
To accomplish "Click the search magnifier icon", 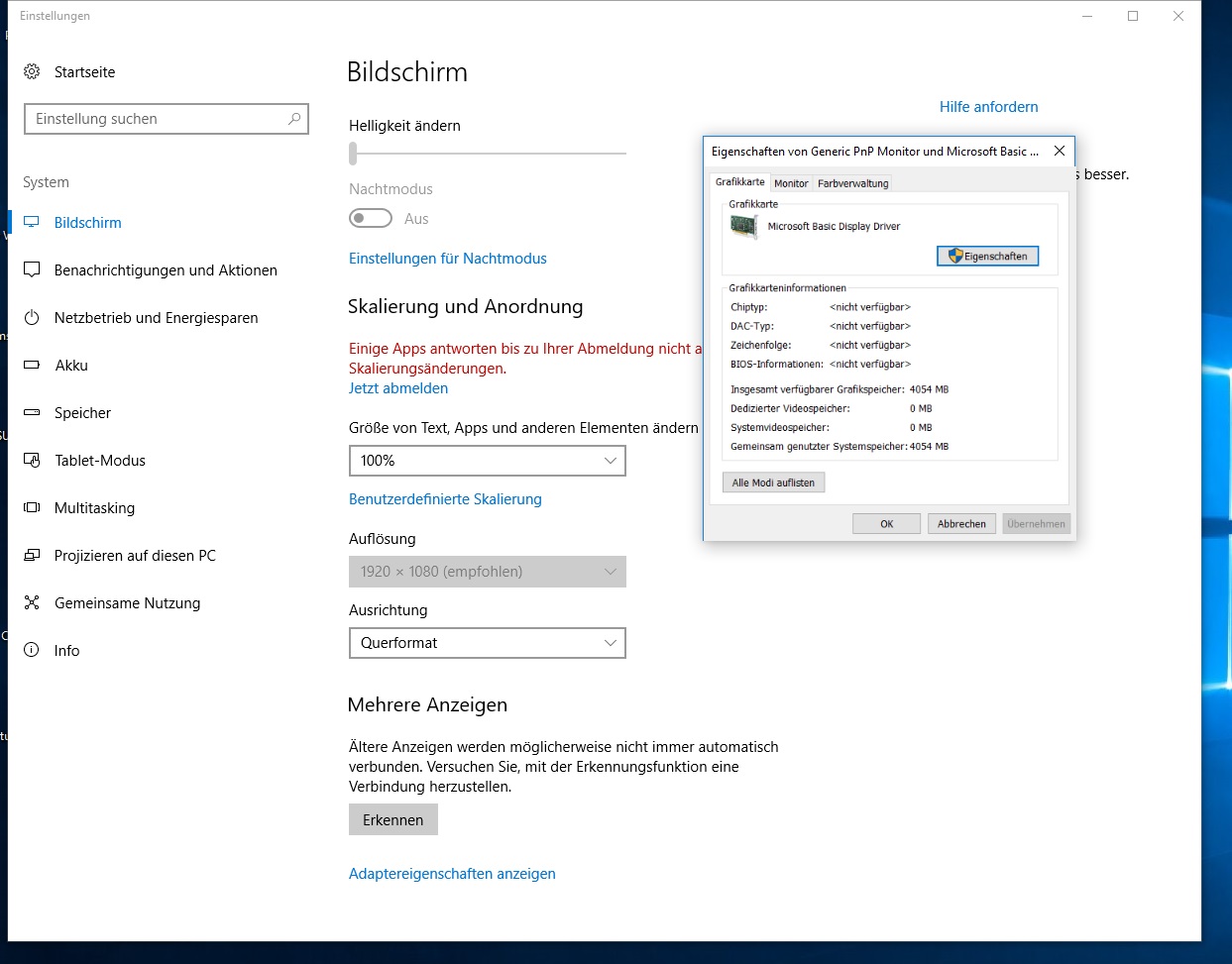I will click(294, 119).
